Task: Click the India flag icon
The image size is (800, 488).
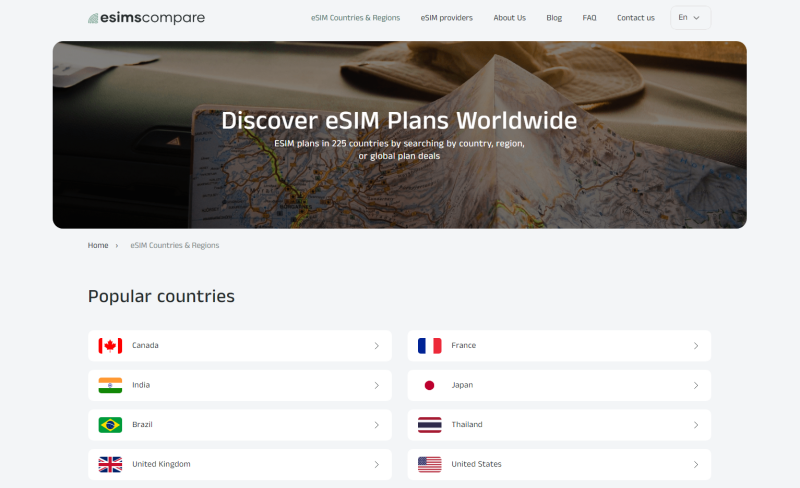Action: click(110, 385)
